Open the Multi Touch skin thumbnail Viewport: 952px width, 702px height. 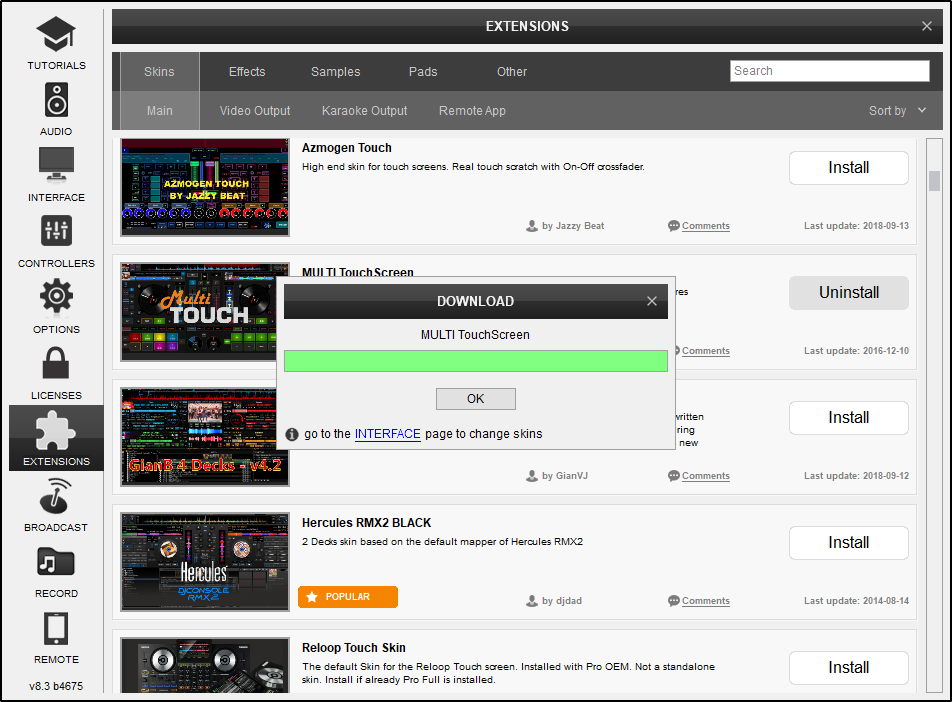pos(199,312)
